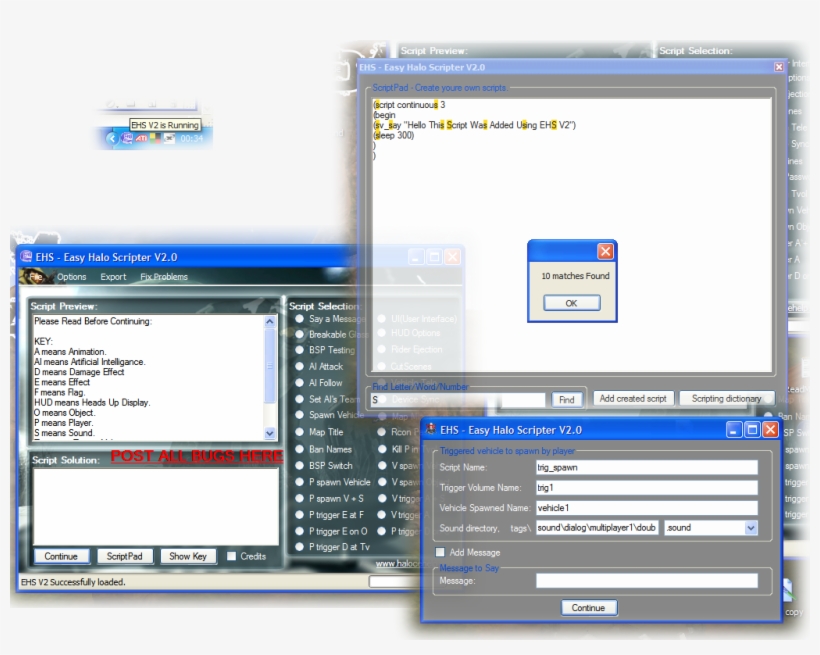Click the EHS icon on the main window titlebar
Viewport: 820px width, 655px height.
pyautogui.click(x=24, y=257)
